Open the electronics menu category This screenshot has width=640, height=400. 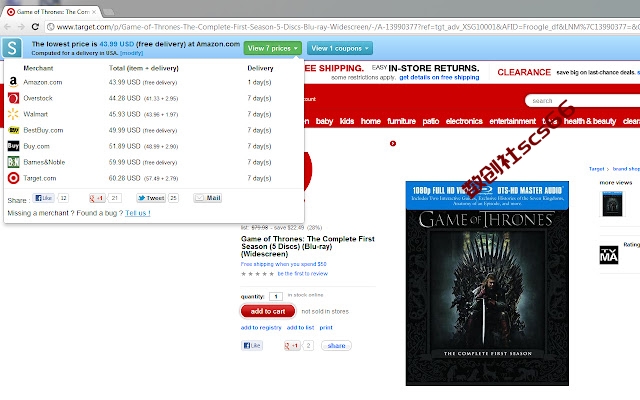click(x=464, y=121)
